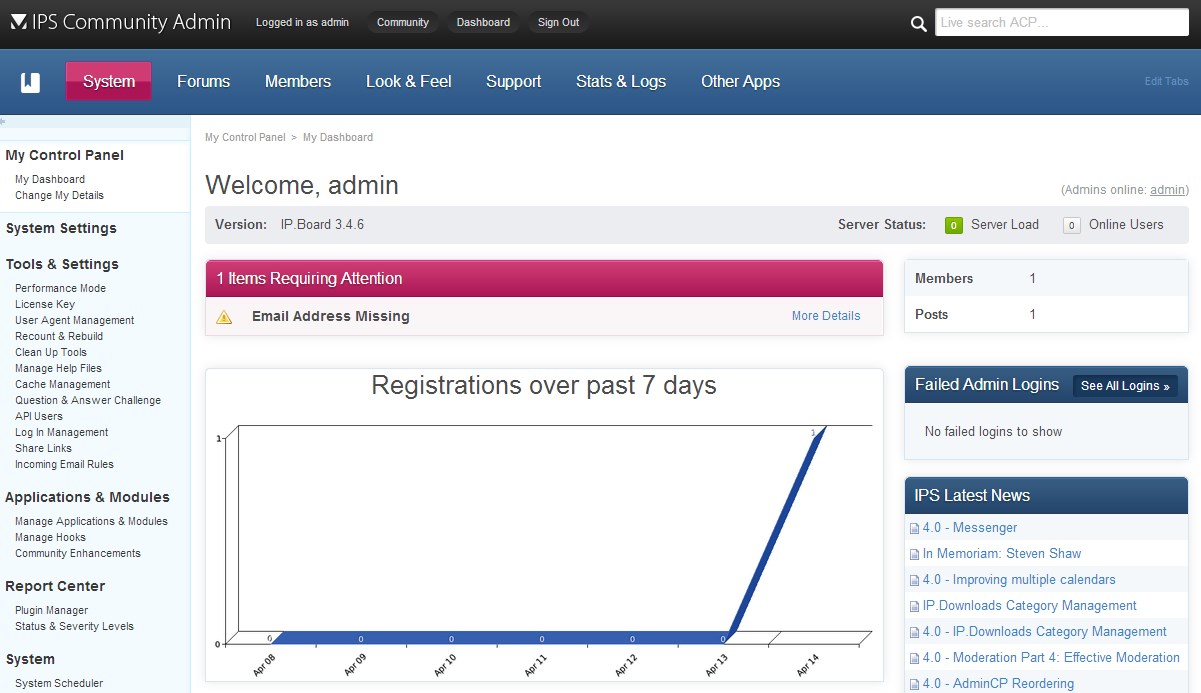Open the bookmark icon beside the System tab

[x=31, y=82]
